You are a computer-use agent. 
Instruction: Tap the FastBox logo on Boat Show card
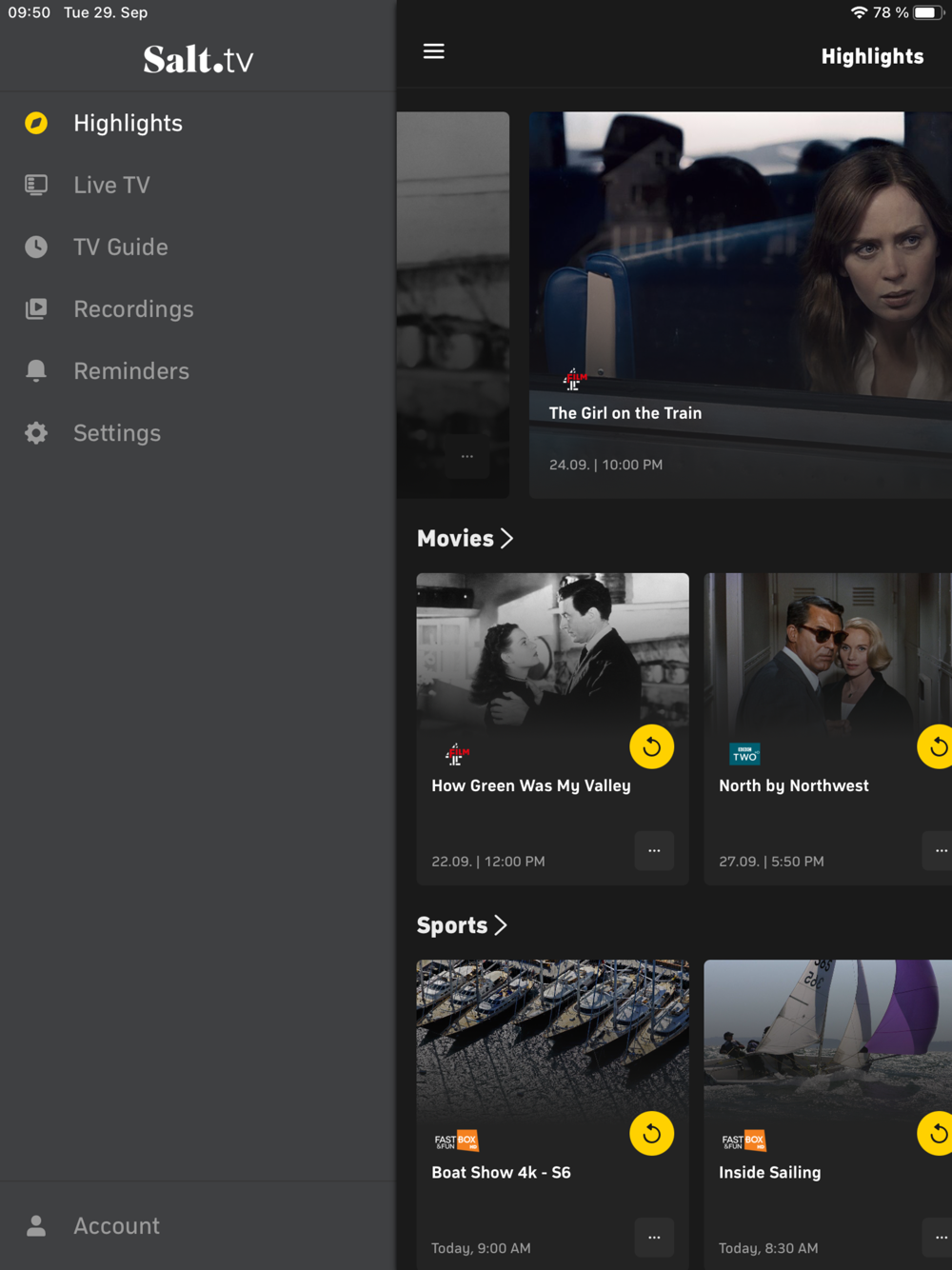tap(456, 1141)
